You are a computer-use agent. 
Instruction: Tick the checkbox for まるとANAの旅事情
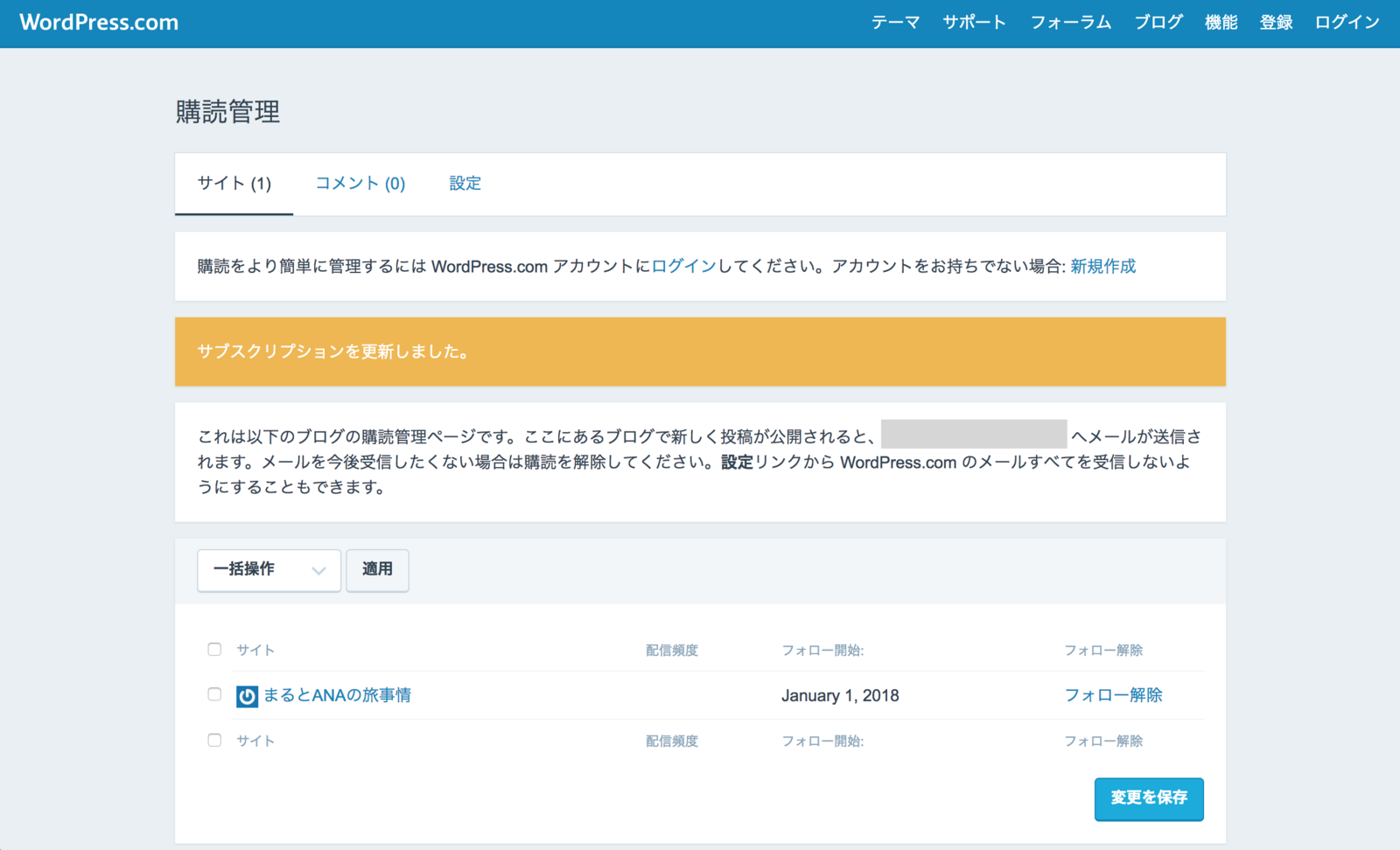(x=214, y=694)
